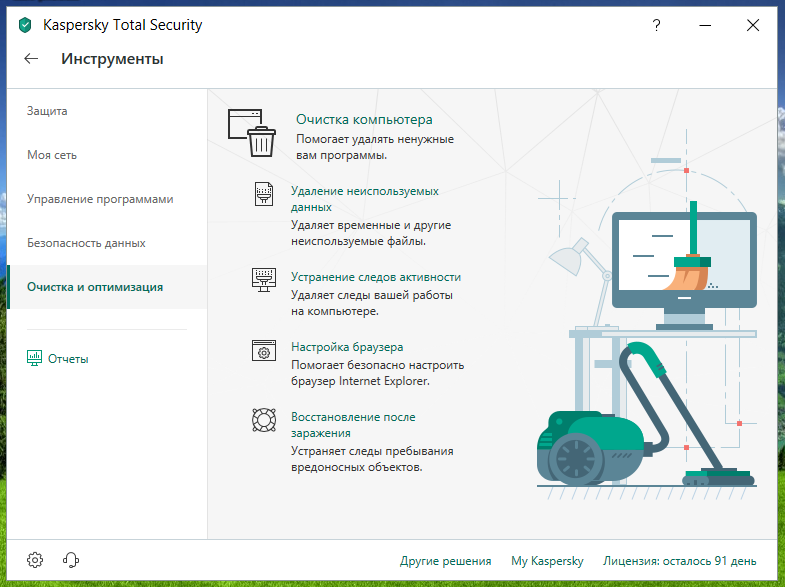The image size is (785, 587).
Task: Open Настройка браузера tool
Action: point(347,347)
